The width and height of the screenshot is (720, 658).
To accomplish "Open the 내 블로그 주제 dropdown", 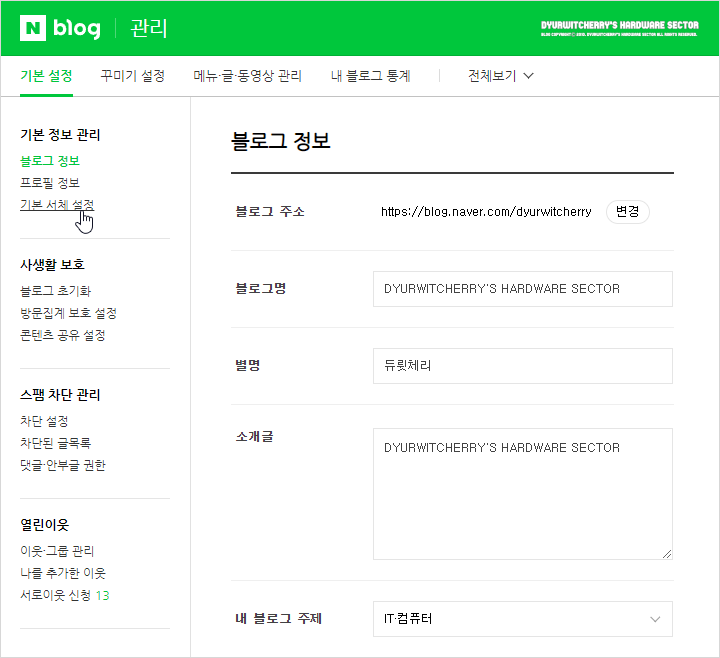I will pos(523,619).
